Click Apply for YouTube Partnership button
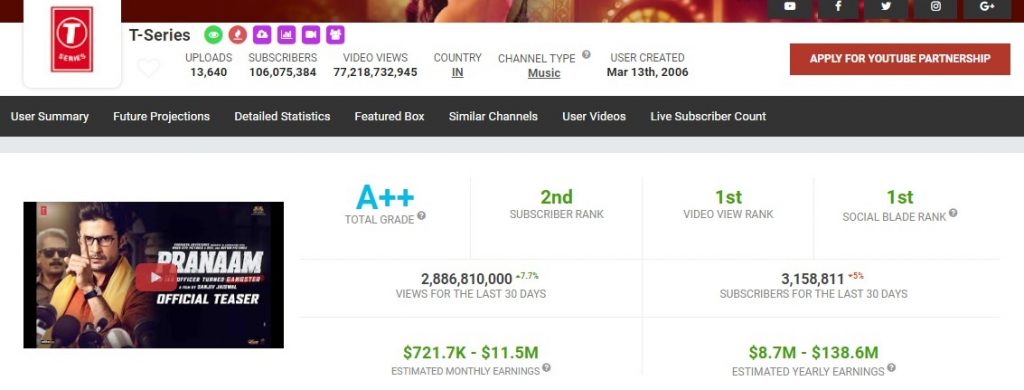1024x390 pixels. (x=900, y=59)
